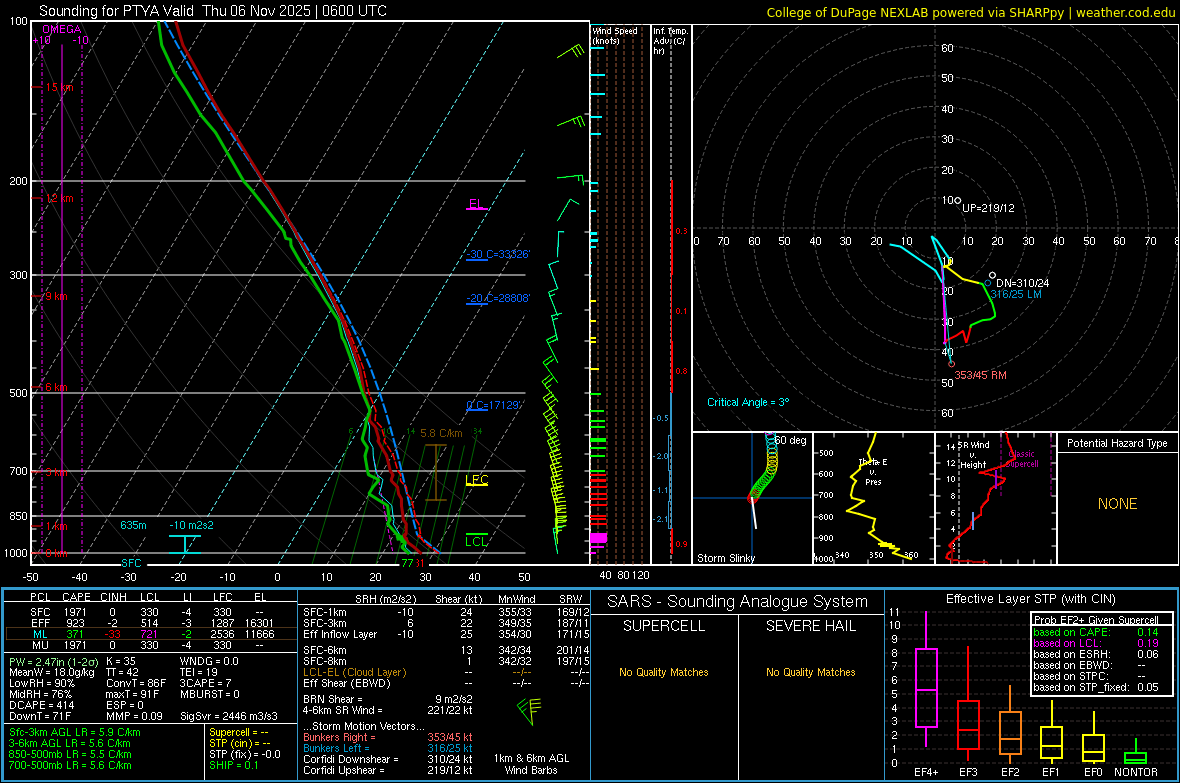Click the 353/45 RM storm motion label
The image size is (1180, 783).
tap(980, 375)
